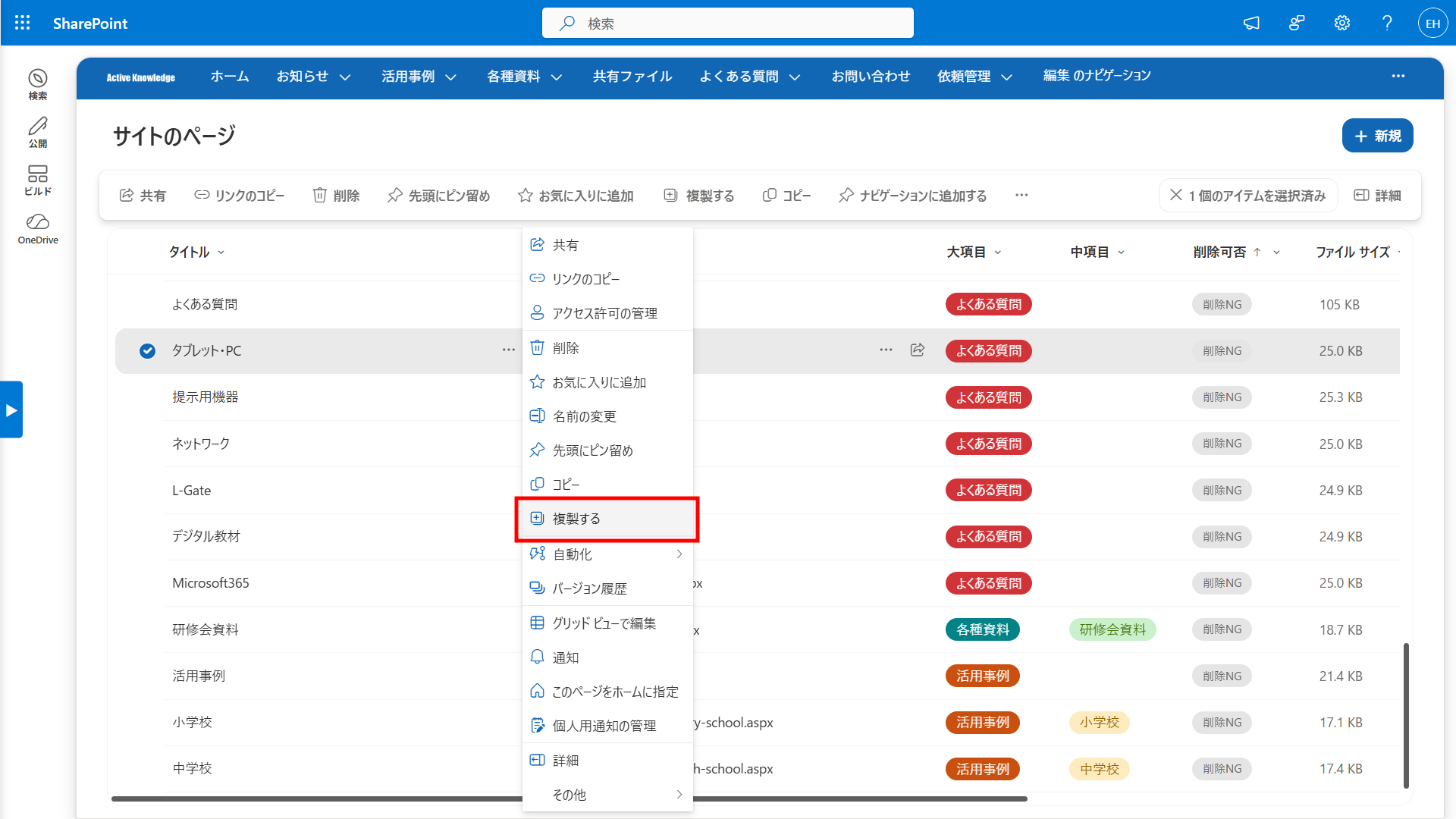This screenshot has height=819, width=1456.
Task: Click the 新規 button
Action: 1377,136
